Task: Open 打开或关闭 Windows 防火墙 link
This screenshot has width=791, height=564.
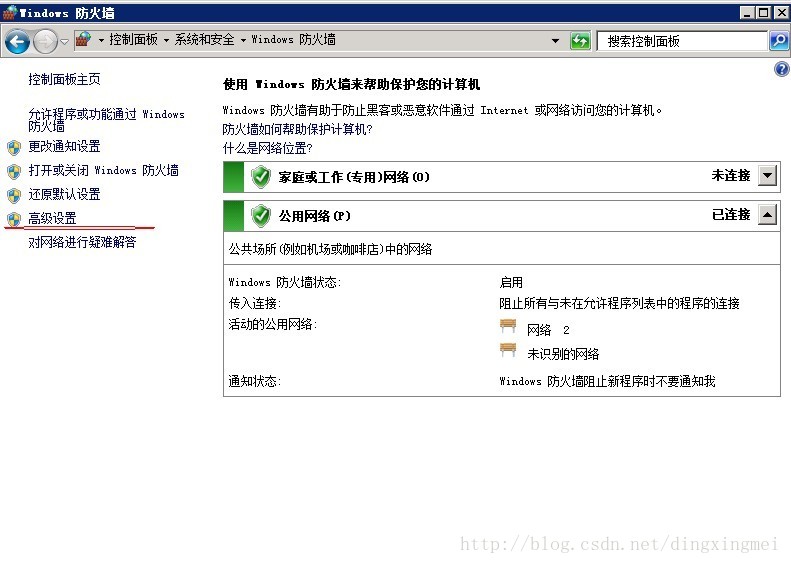Action: coord(103,171)
